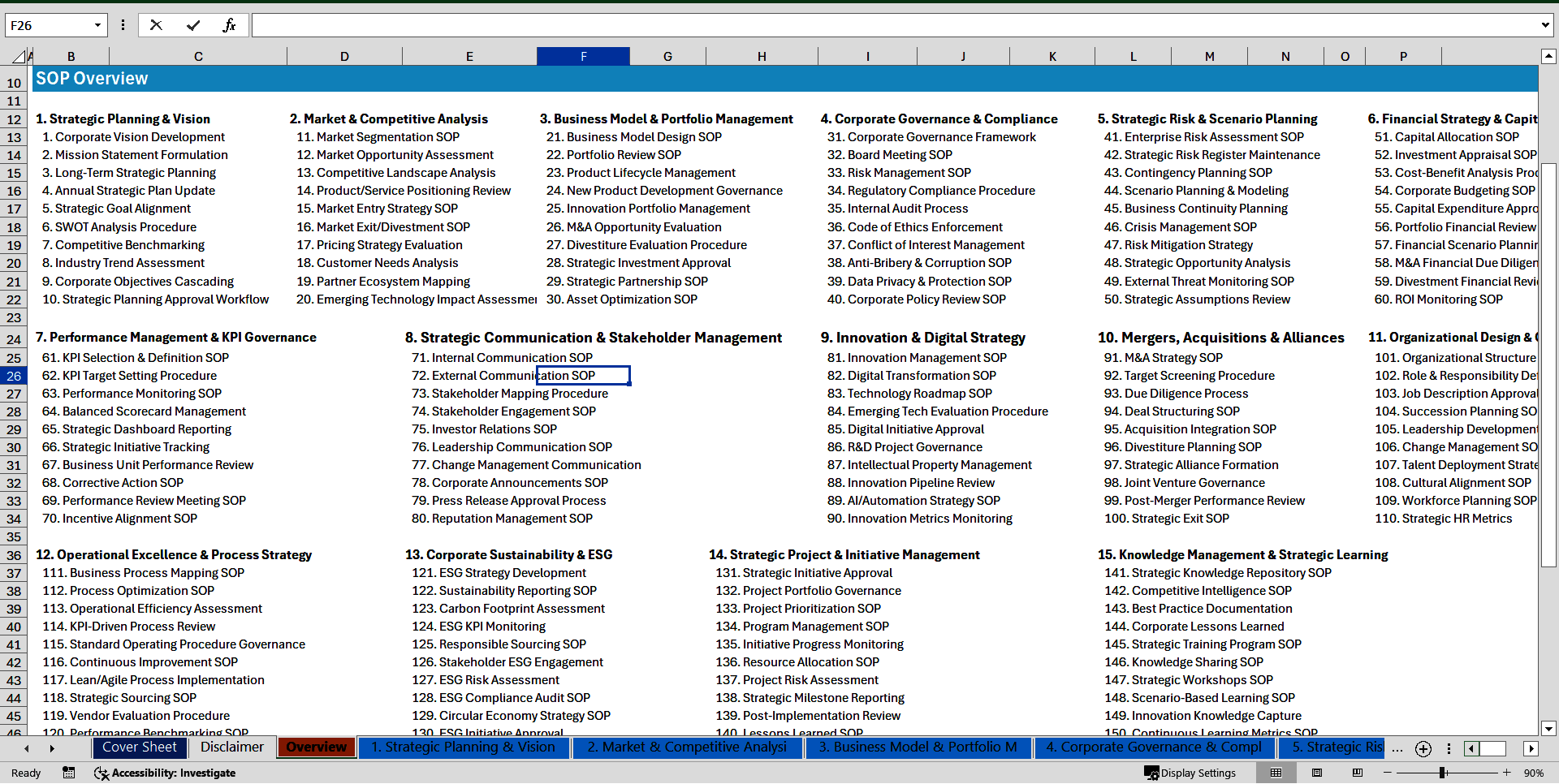Click the macro recording icon in status bar
The width and height of the screenshot is (1559, 784).
tap(69, 773)
